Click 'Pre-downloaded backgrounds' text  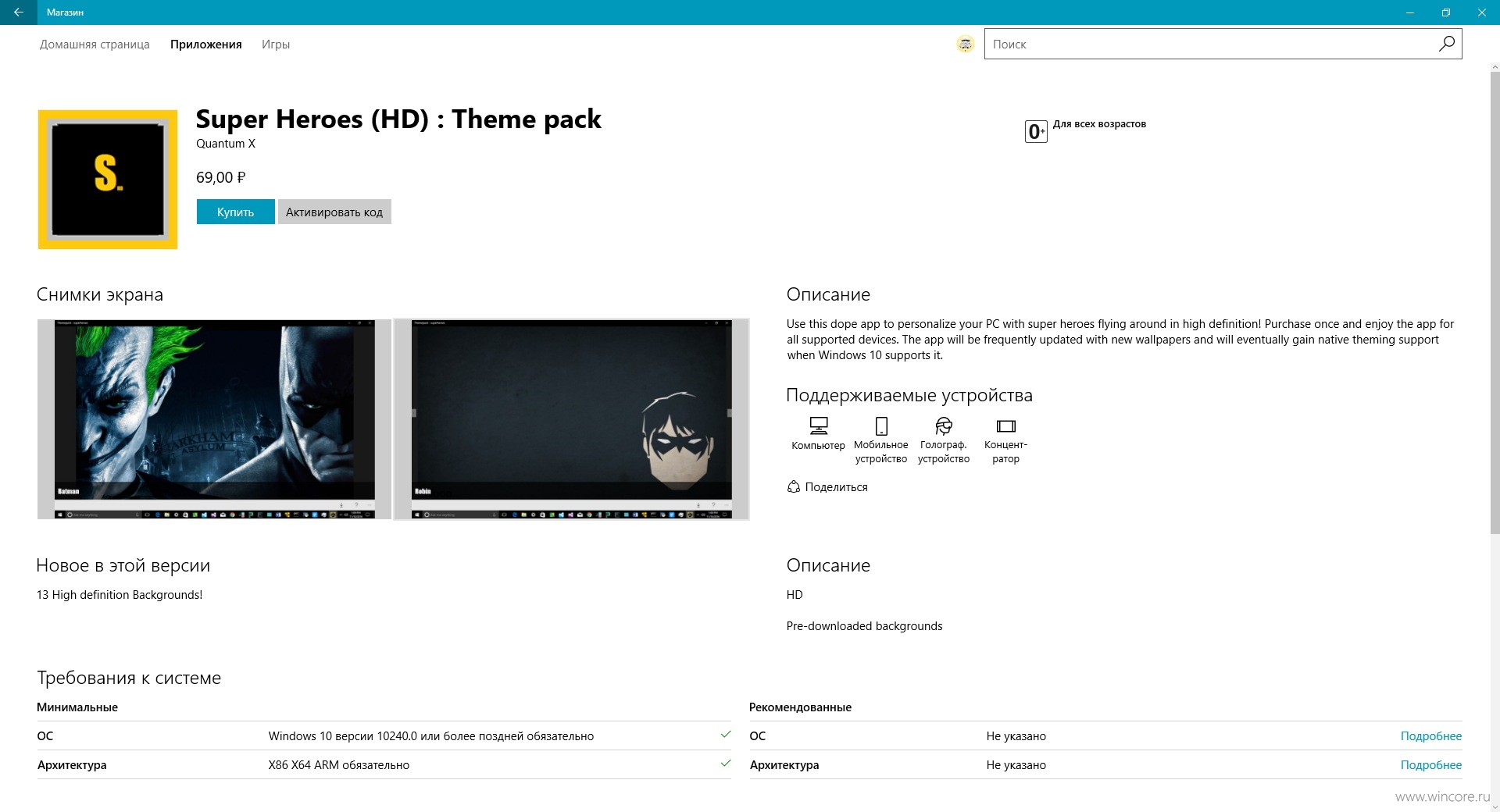point(864,625)
